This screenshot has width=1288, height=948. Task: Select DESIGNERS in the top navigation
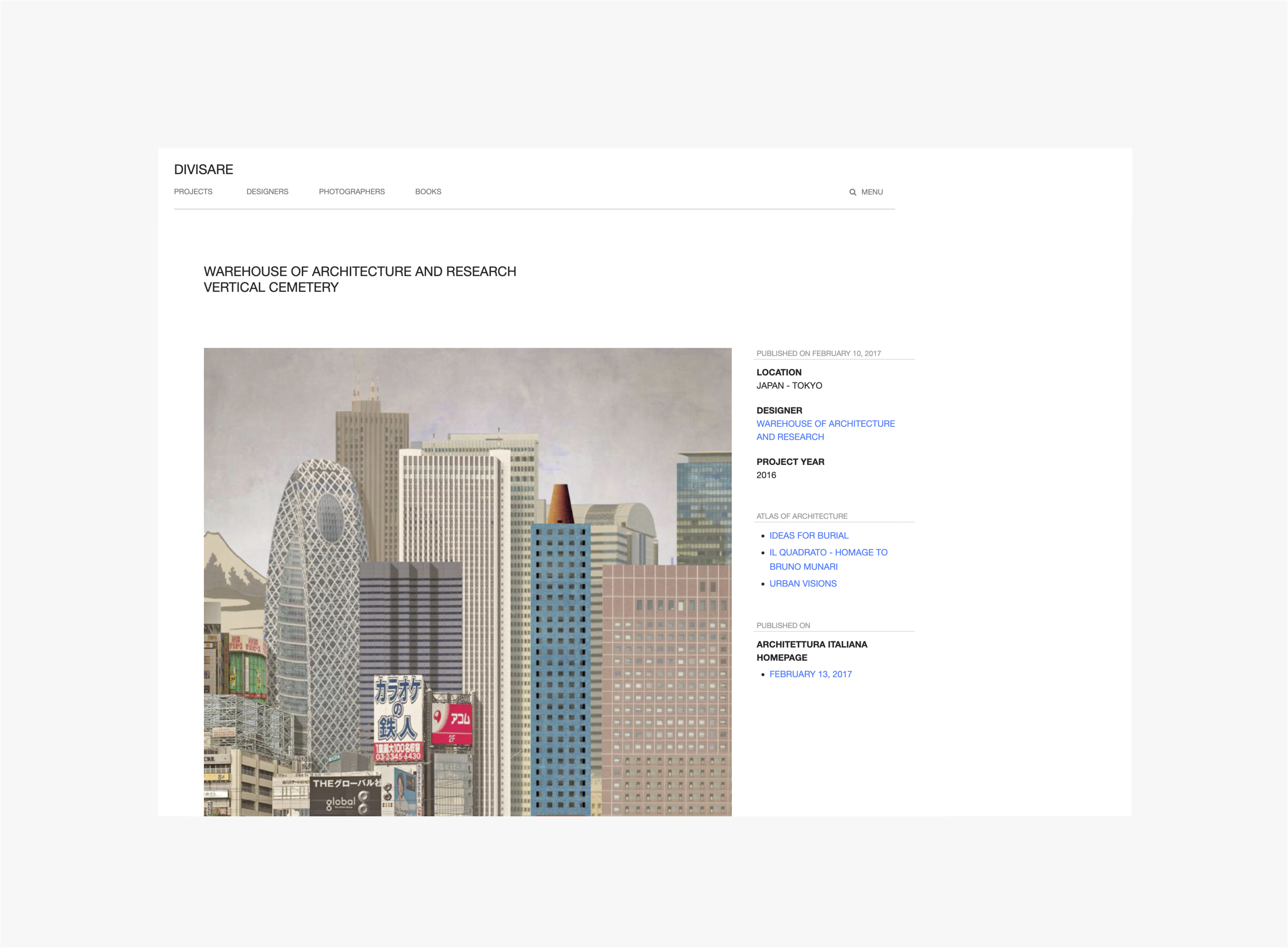click(267, 192)
